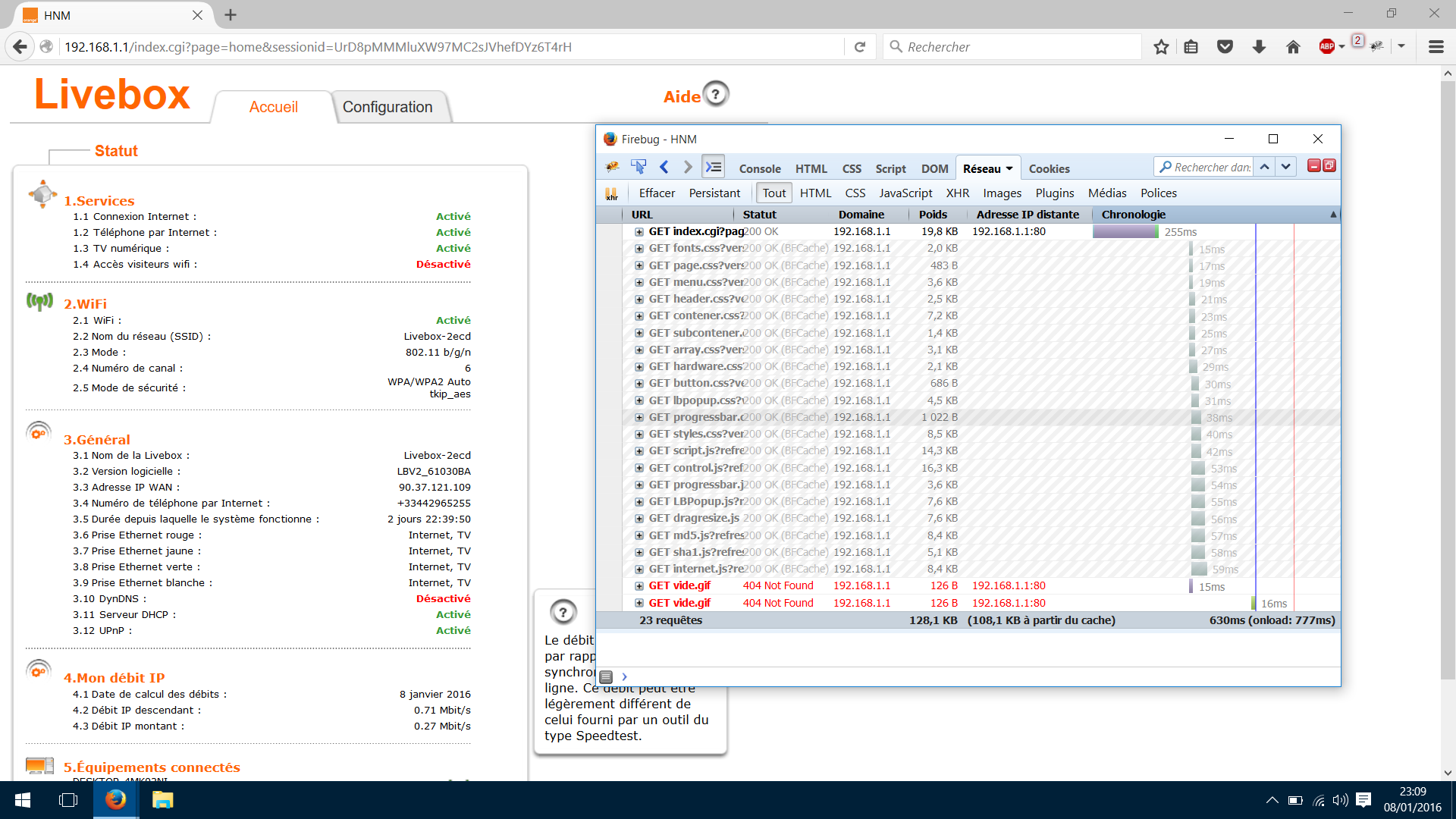Image resolution: width=1456 pixels, height=819 pixels.
Task: Click the Effacer button
Action: point(657,193)
